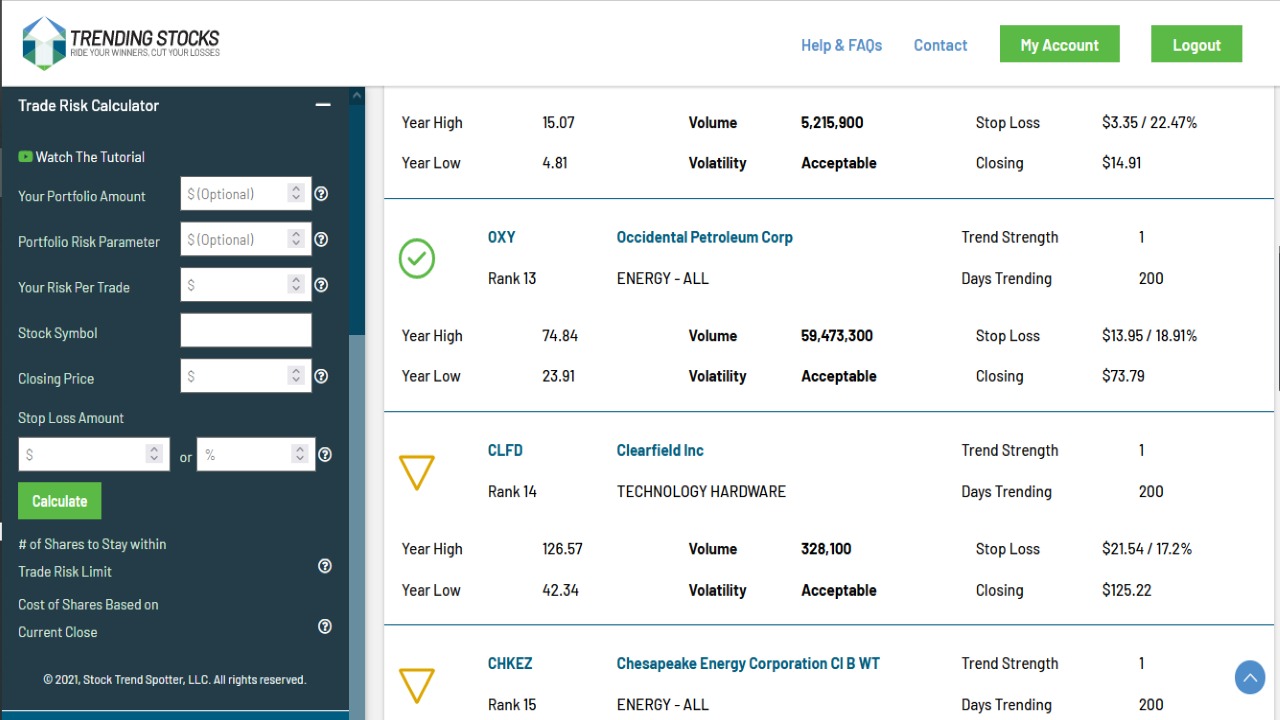Open Chesapeake Energy Corporation Cl B WT link

click(748, 663)
